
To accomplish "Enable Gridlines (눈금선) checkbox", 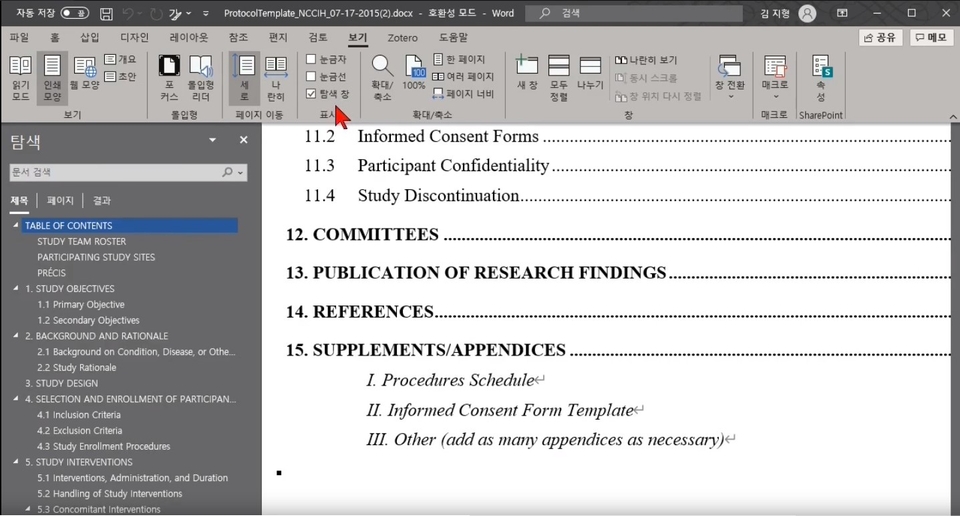I will 311,76.
